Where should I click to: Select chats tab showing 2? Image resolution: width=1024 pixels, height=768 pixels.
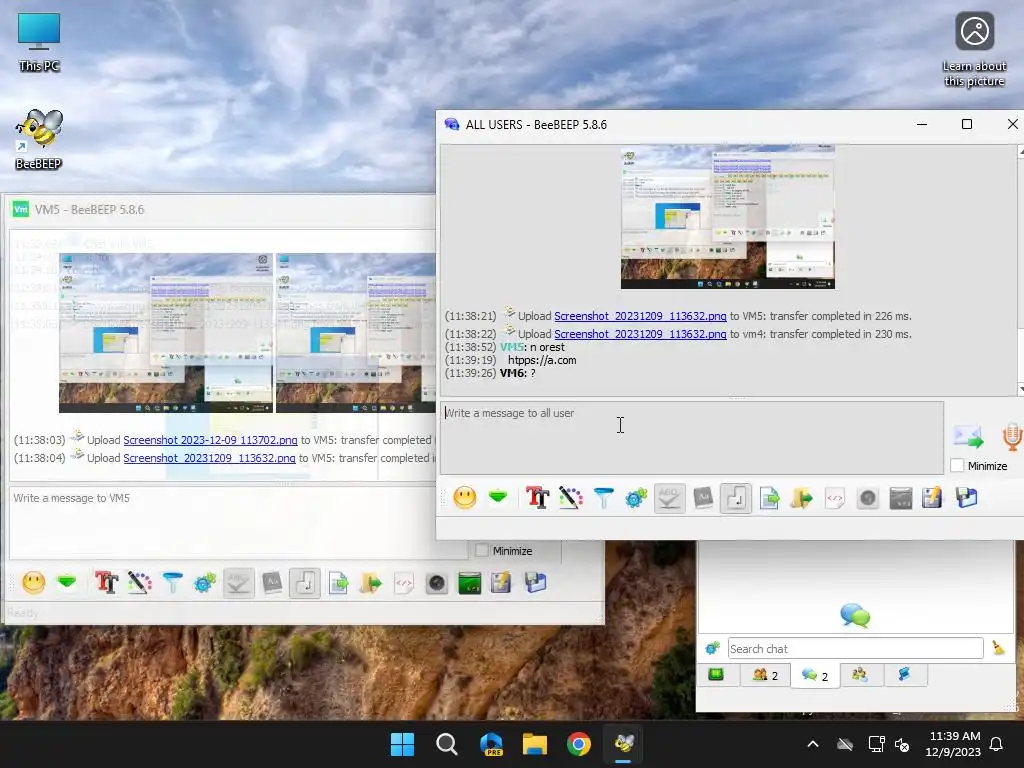(x=815, y=676)
